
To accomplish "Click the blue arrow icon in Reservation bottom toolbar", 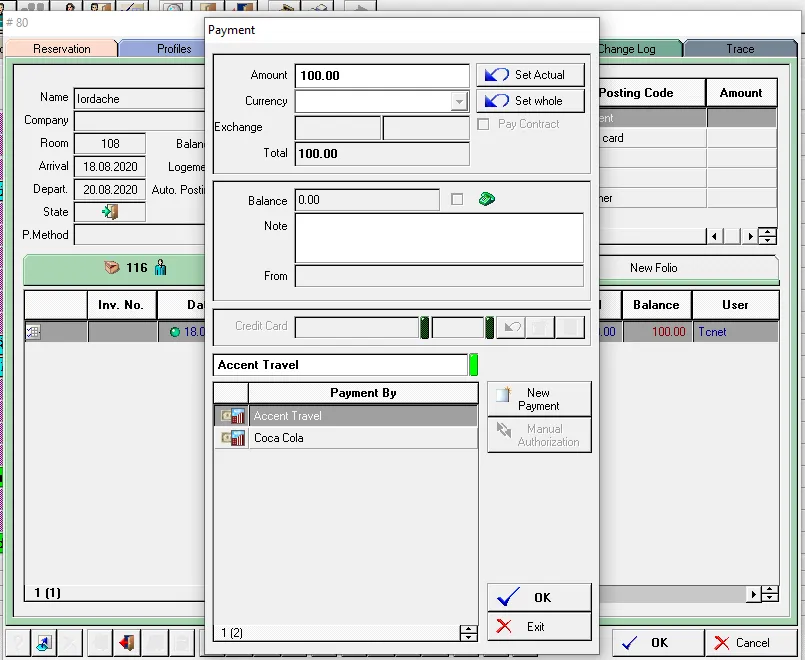I will point(44,643).
